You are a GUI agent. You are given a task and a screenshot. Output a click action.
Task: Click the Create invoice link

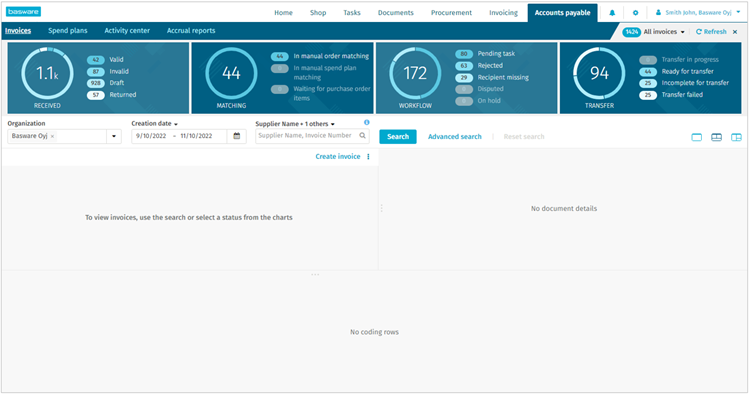(x=338, y=156)
